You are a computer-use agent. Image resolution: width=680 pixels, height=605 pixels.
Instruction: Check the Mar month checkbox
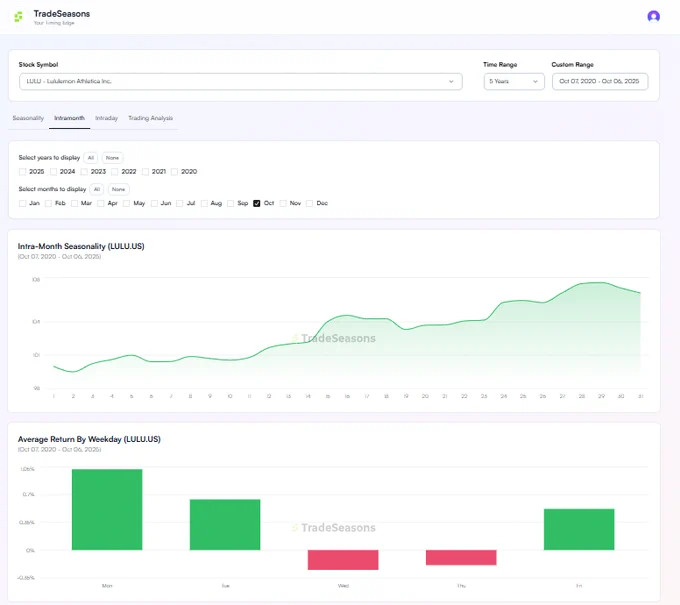(75, 203)
